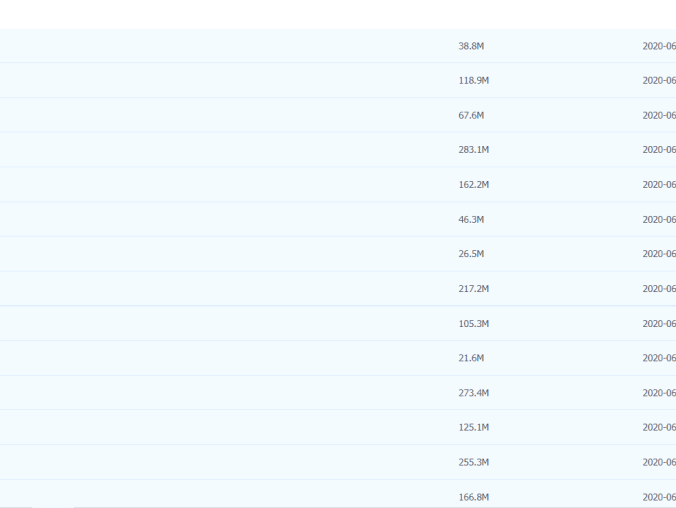Select the 67.6M size entry
Viewport: 676px width, 508px height.
click(471, 115)
